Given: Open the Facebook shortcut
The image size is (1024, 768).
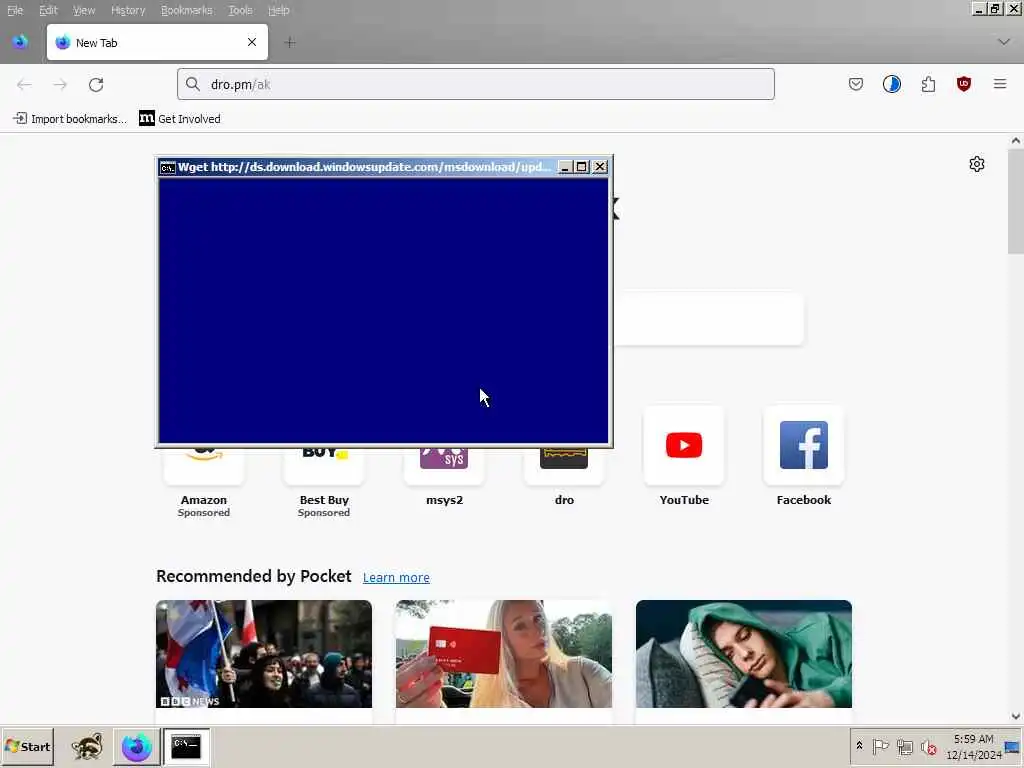Looking at the screenshot, I should click(804, 457).
